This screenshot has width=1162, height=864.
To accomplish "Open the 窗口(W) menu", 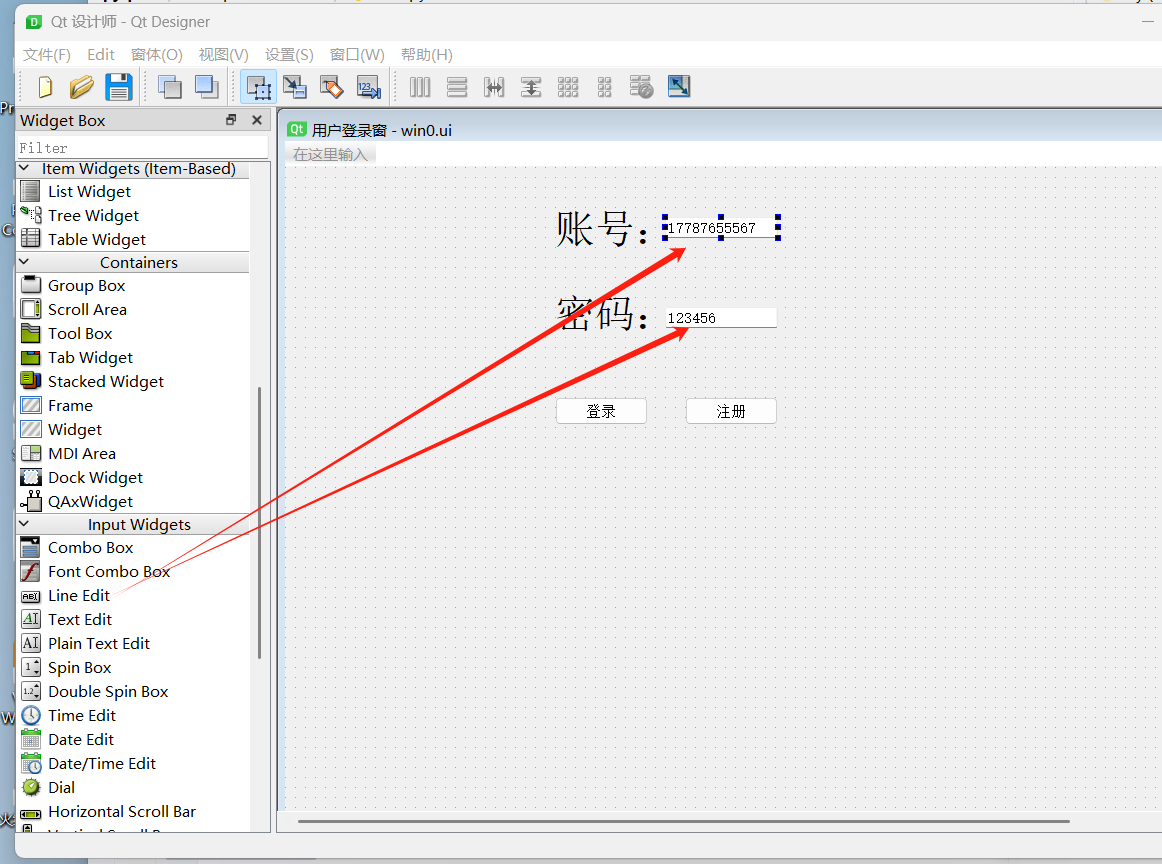I will tap(357, 55).
